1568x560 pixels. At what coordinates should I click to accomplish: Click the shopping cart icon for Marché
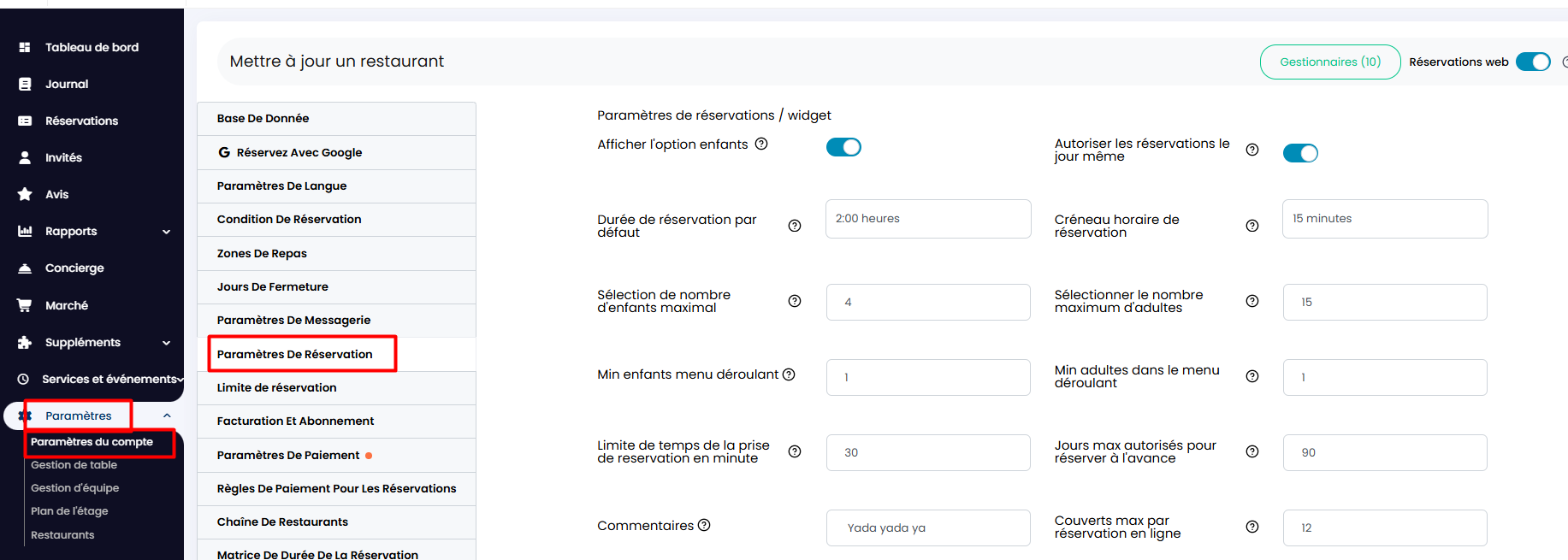[x=25, y=305]
